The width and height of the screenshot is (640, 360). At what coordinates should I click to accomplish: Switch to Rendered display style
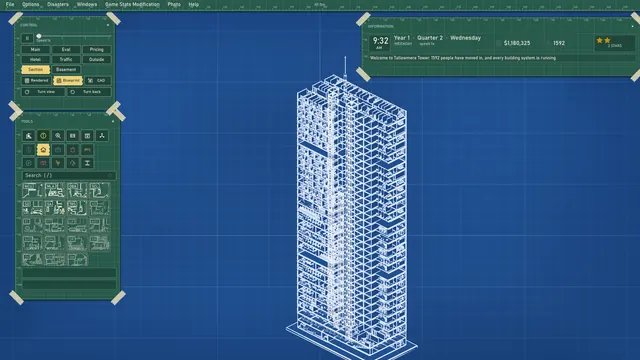click(36, 80)
